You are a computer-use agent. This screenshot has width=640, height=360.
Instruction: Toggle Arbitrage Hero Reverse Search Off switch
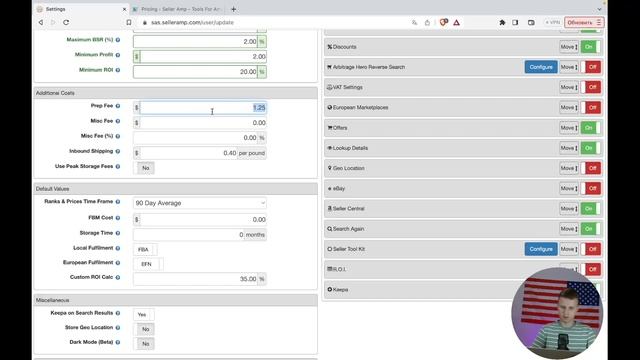[x=591, y=67]
